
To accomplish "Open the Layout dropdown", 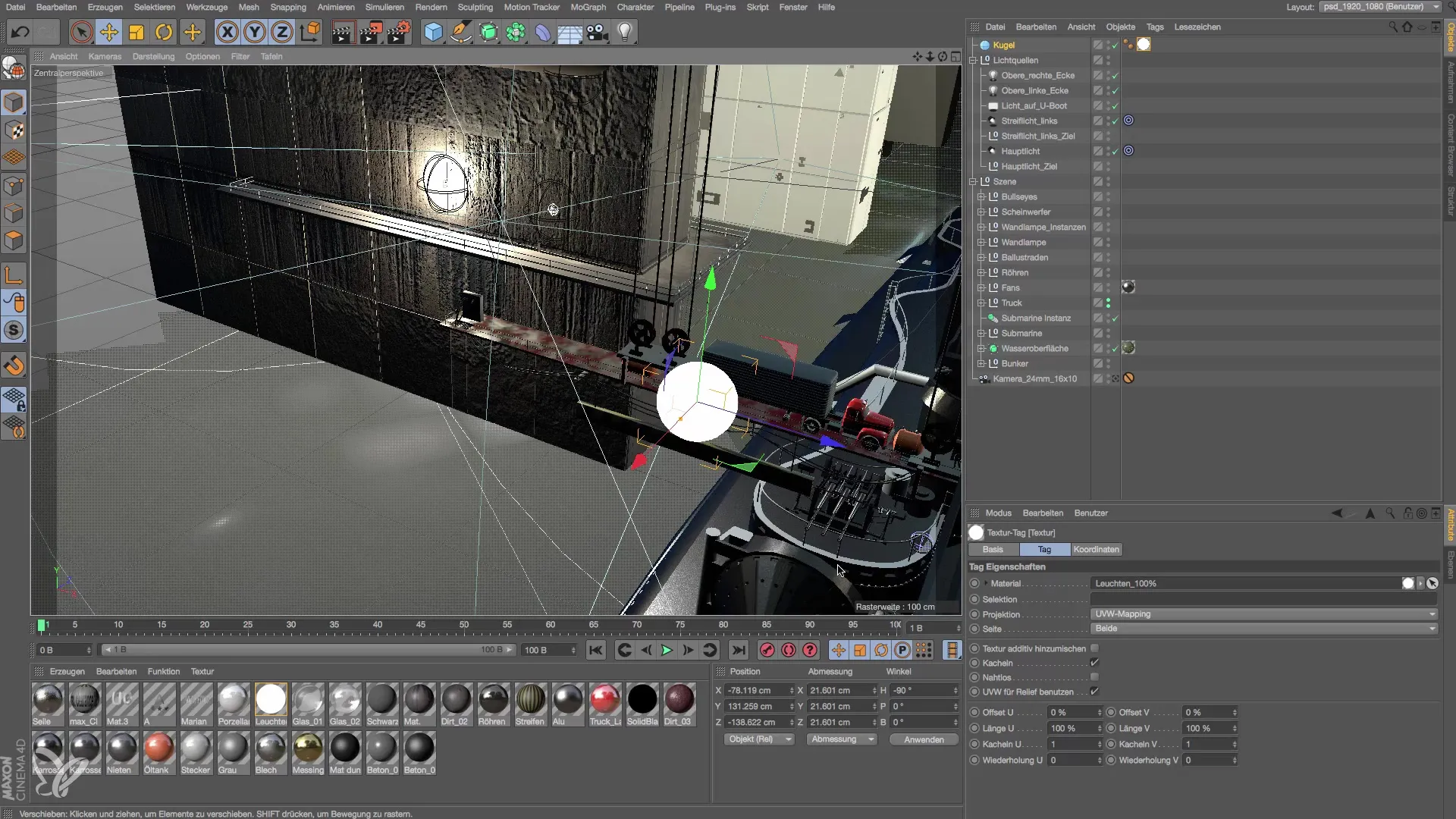I will coord(1380,7).
